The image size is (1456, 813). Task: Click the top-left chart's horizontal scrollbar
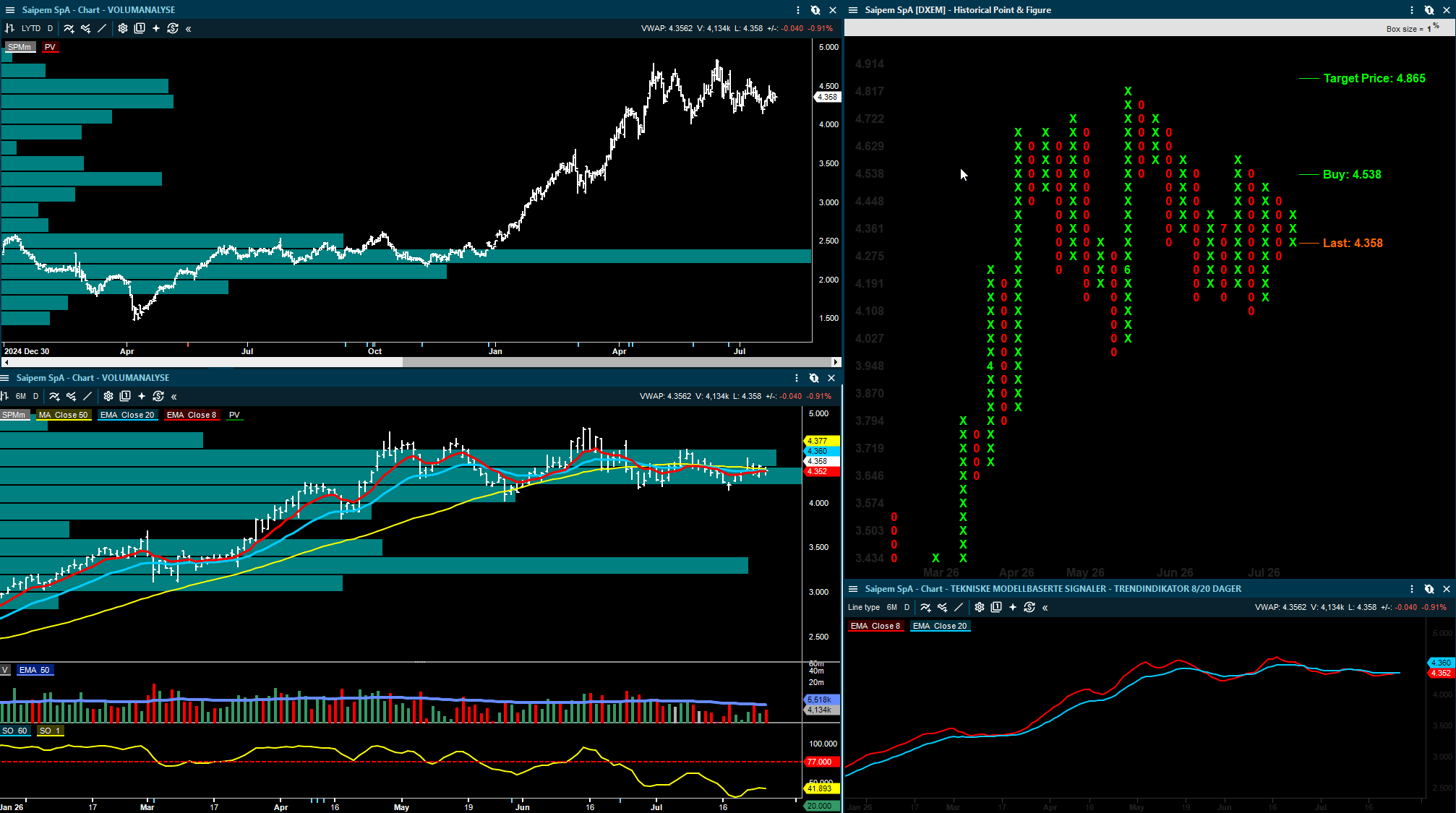coord(421,362)
